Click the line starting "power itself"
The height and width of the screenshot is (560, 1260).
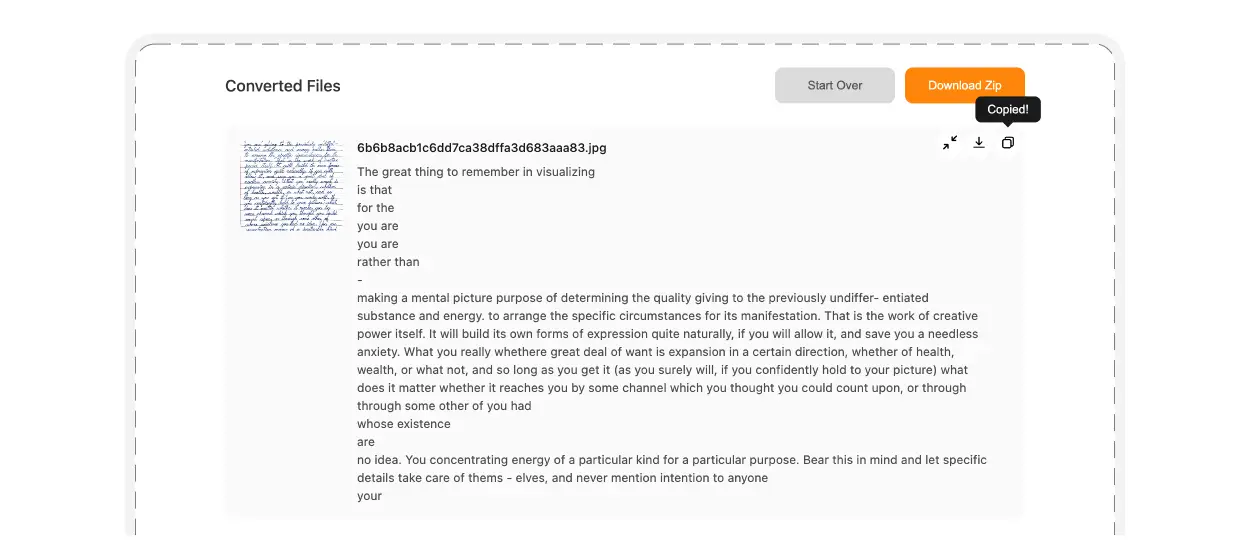[x=667, y=334]
